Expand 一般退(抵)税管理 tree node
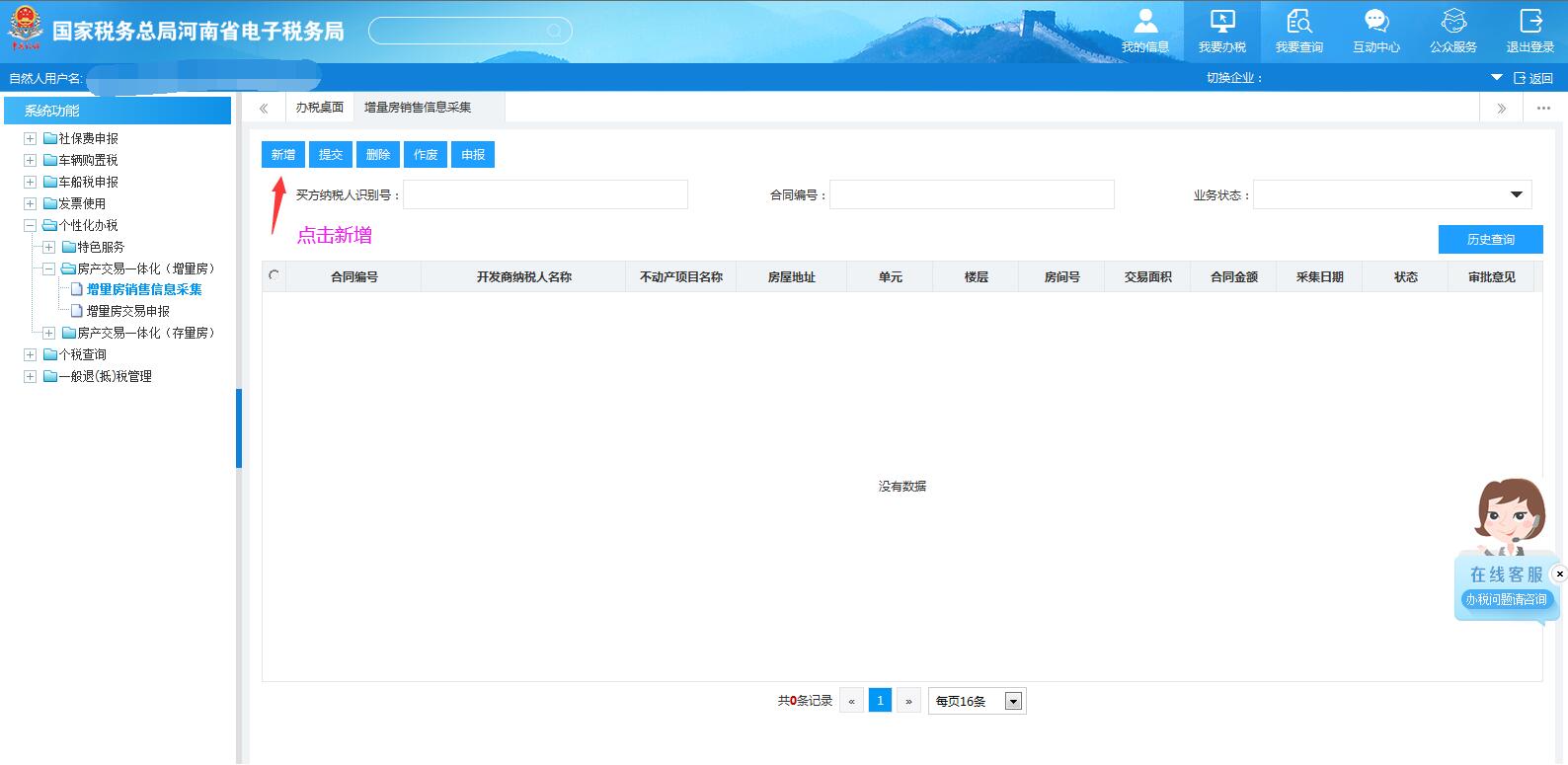Image resolution: width=1568 pixels, height=765 pixels. coord(30,377)
